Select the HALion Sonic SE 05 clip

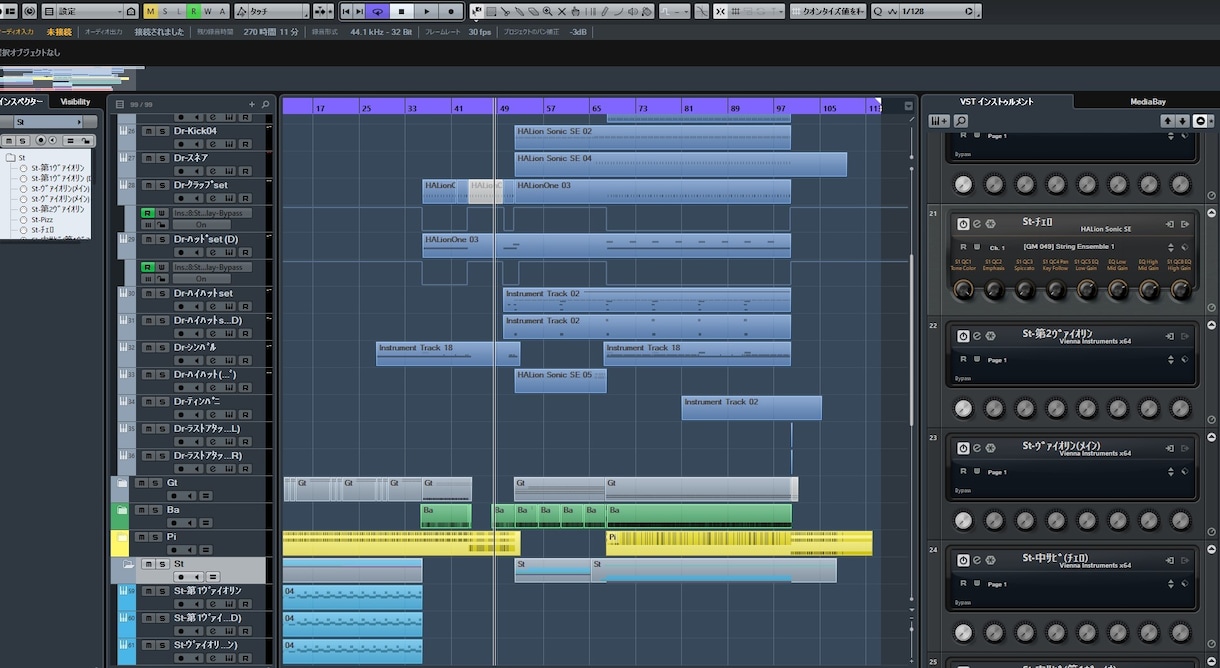(x=560, y=380)
